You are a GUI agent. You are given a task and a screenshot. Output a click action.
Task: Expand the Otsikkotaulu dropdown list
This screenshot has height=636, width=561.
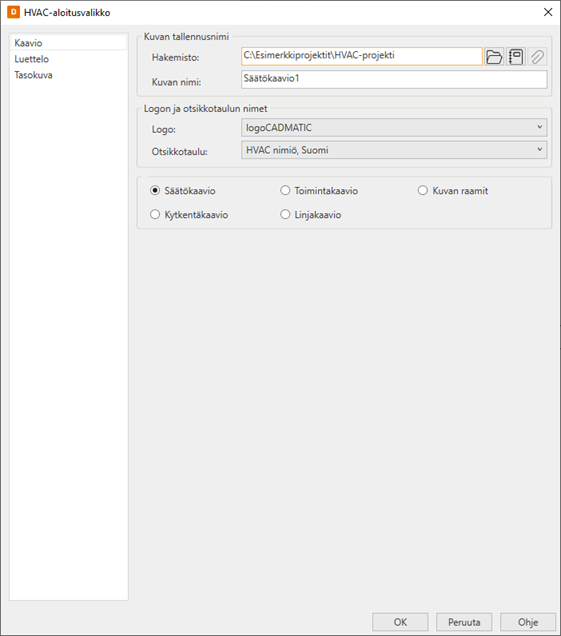click(x=394, y=150)
